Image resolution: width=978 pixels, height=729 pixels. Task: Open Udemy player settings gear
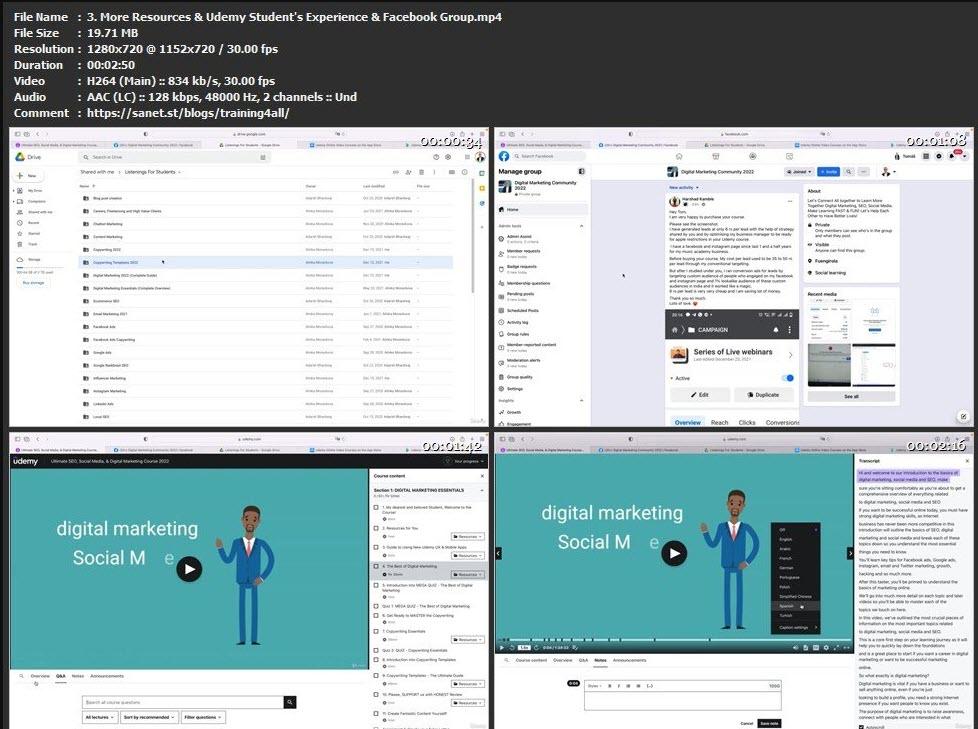[826, 648]
